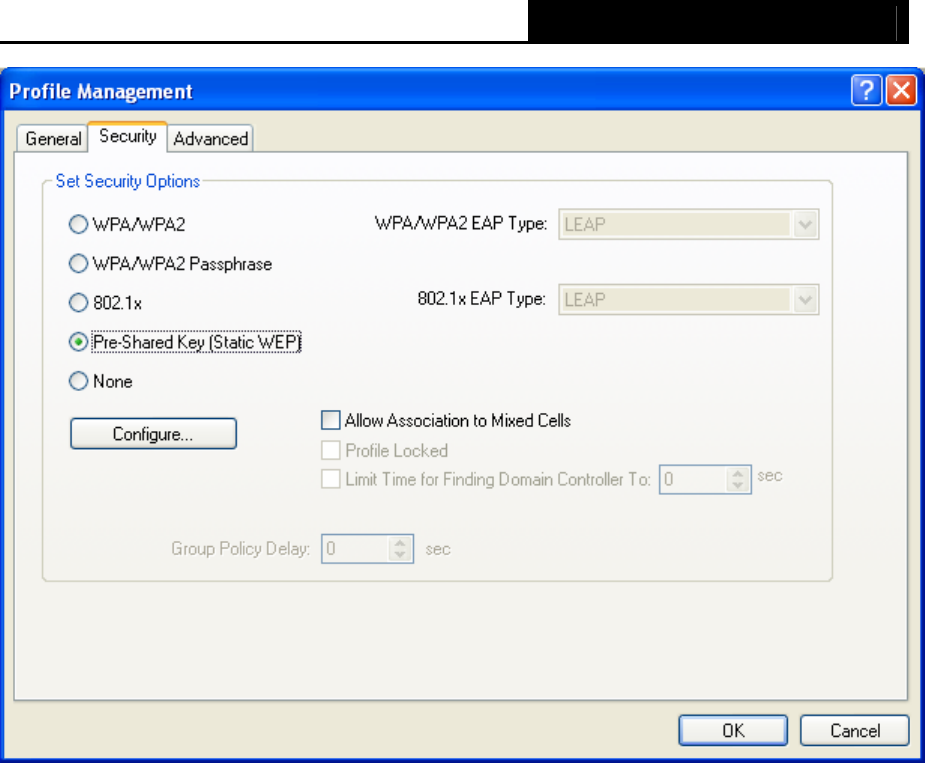The height and width of the screenshot is (763, 925).
Task: Click the Cancel button
Action: pos(855,731)
